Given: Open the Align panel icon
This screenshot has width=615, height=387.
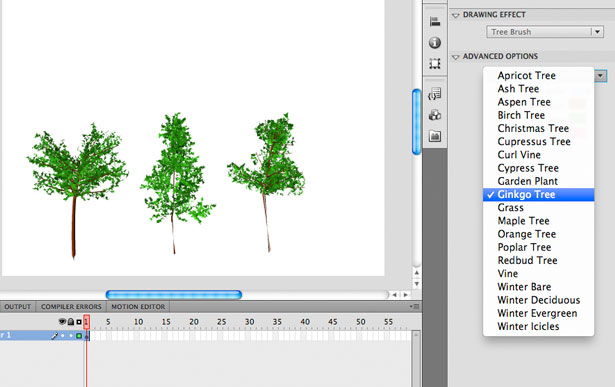Looking at the screenshot, I should (435, 22).
